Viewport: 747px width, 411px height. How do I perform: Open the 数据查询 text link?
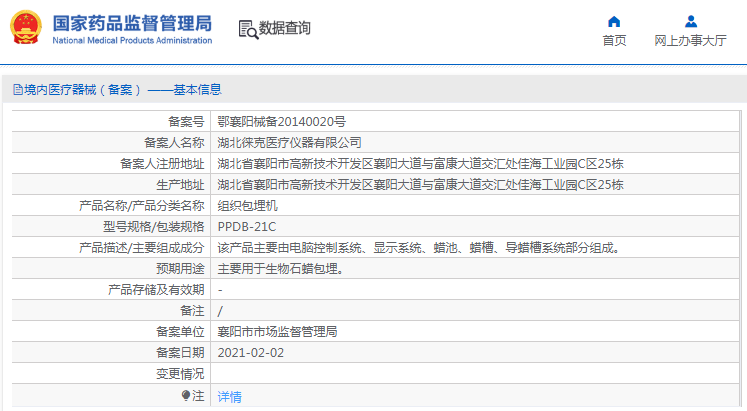[285, 29]
